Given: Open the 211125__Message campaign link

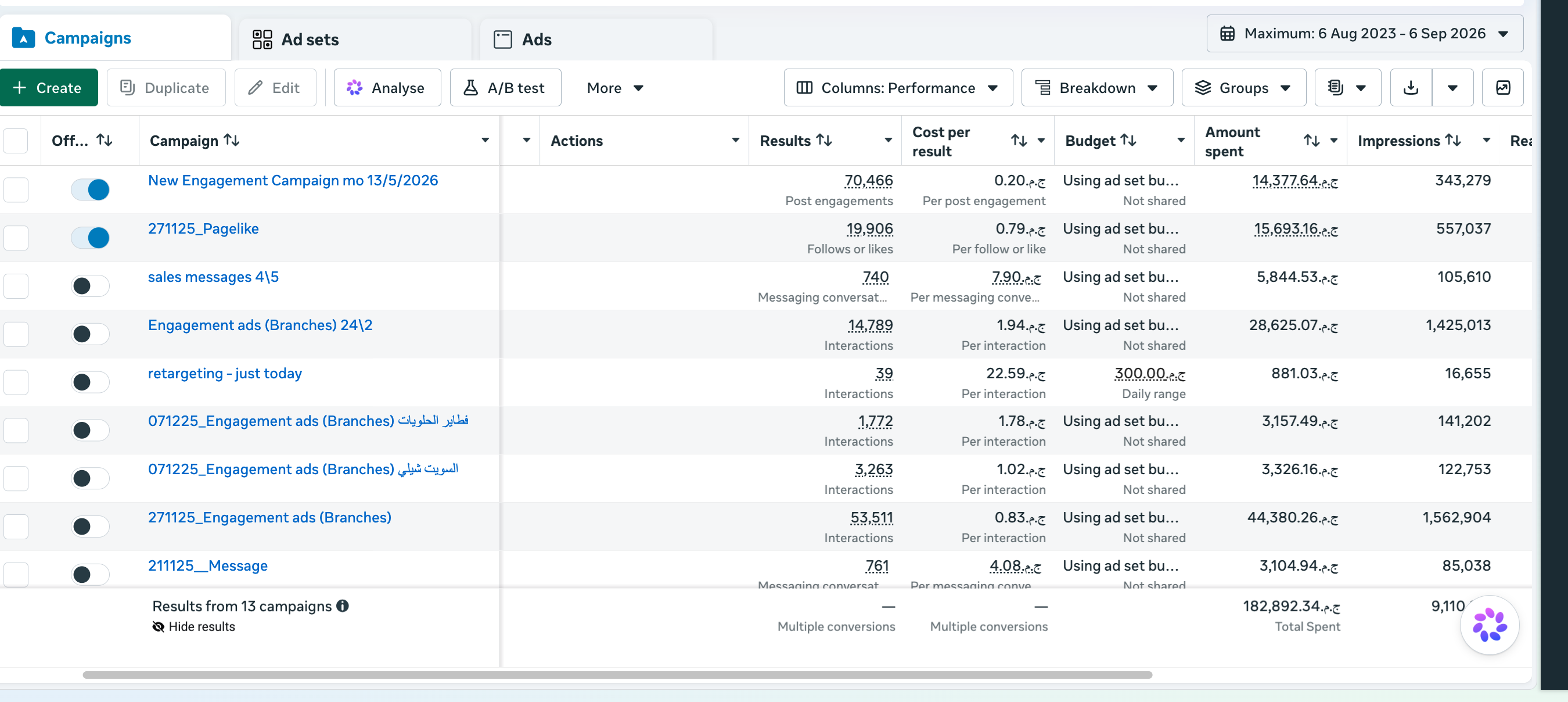Looking at the screenshot, I should tap(207, 565).
